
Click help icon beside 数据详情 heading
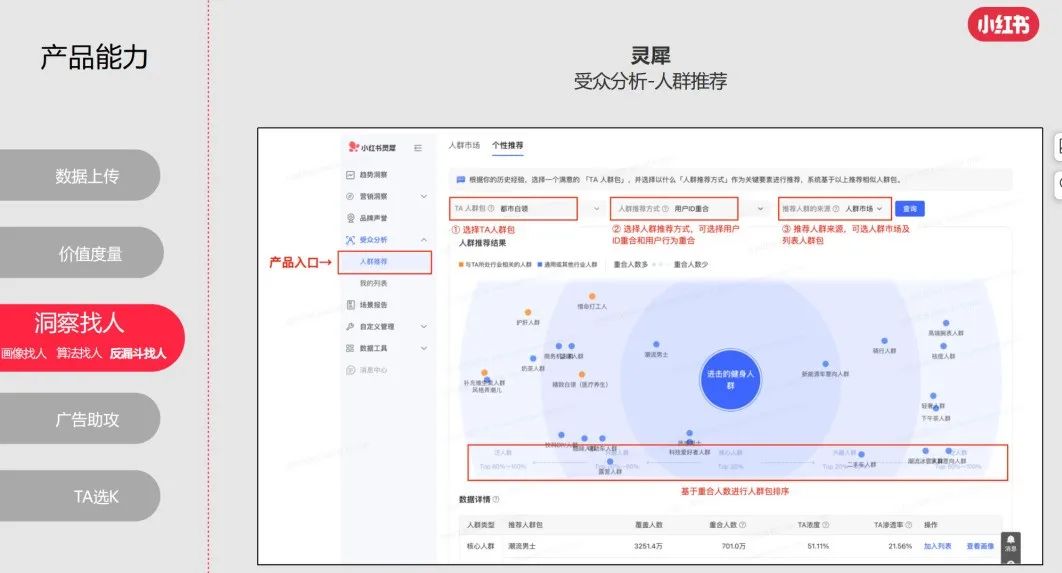(x=496, y=499)
